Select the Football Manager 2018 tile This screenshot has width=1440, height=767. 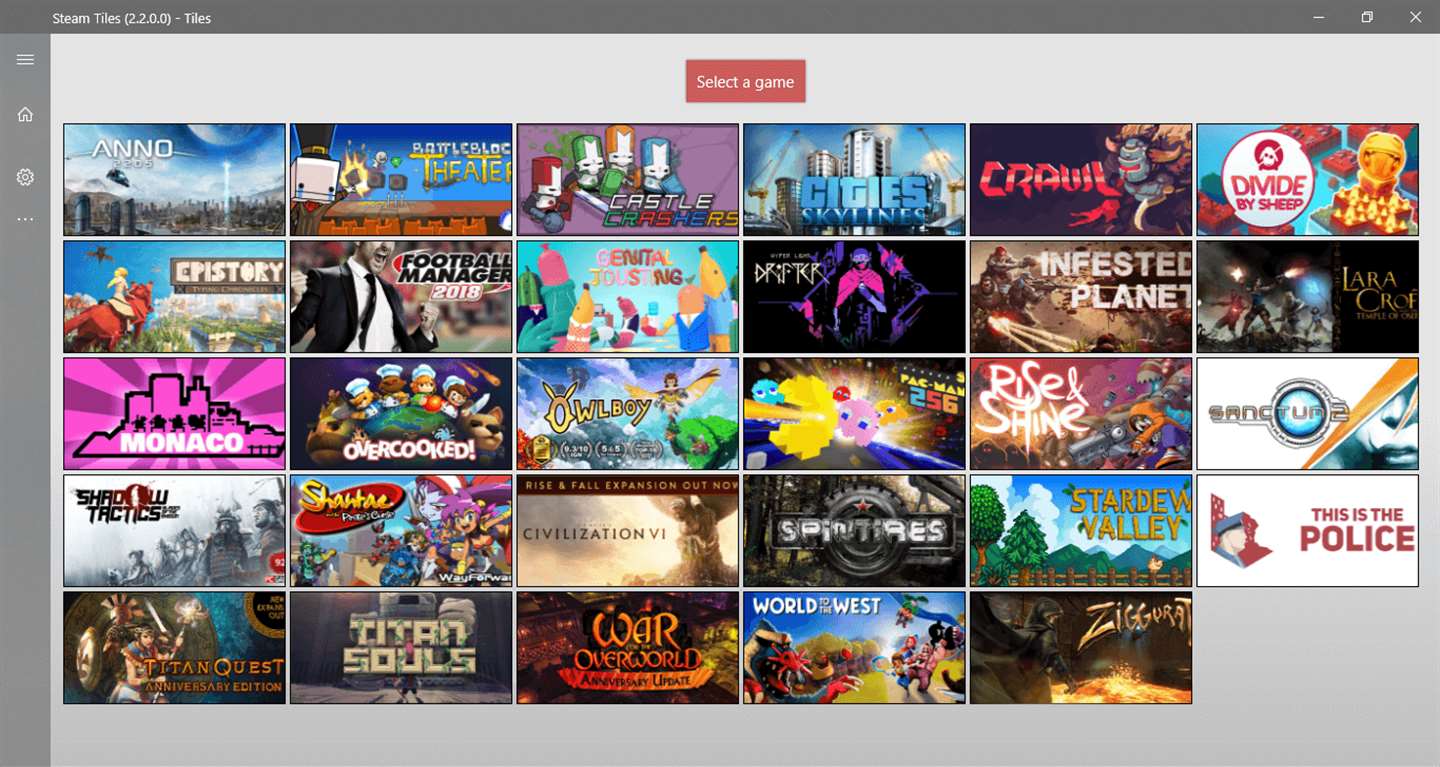(401, 297)
